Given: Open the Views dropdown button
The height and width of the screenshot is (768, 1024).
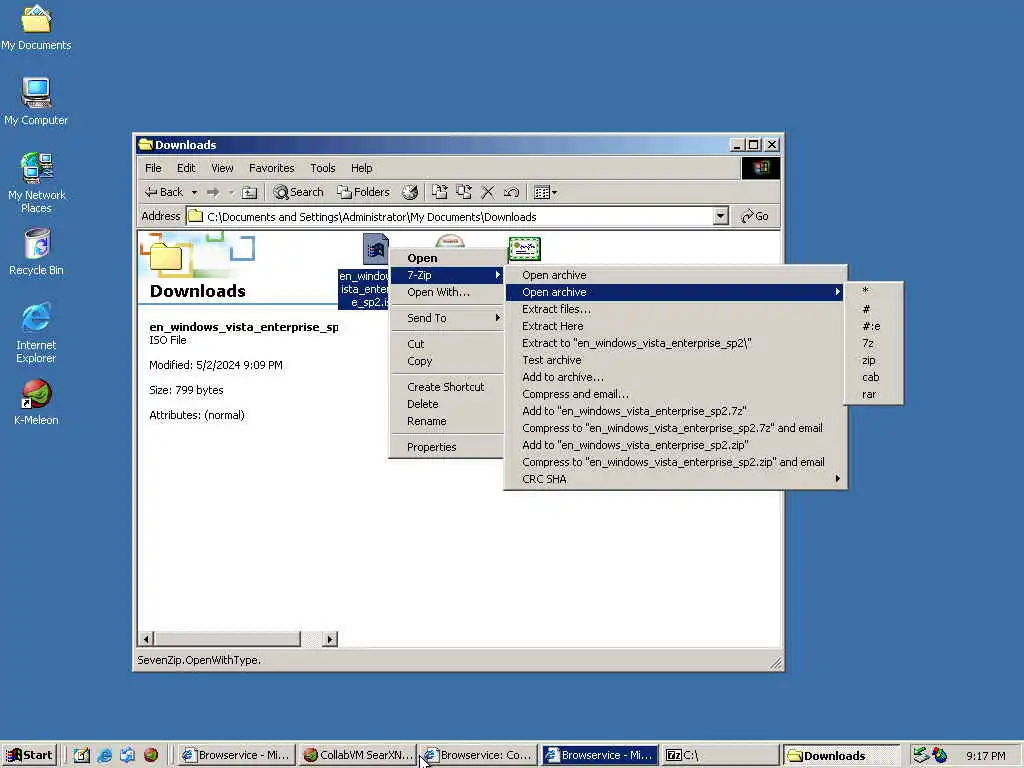Looking at the screenshot, I should point(545,192).
